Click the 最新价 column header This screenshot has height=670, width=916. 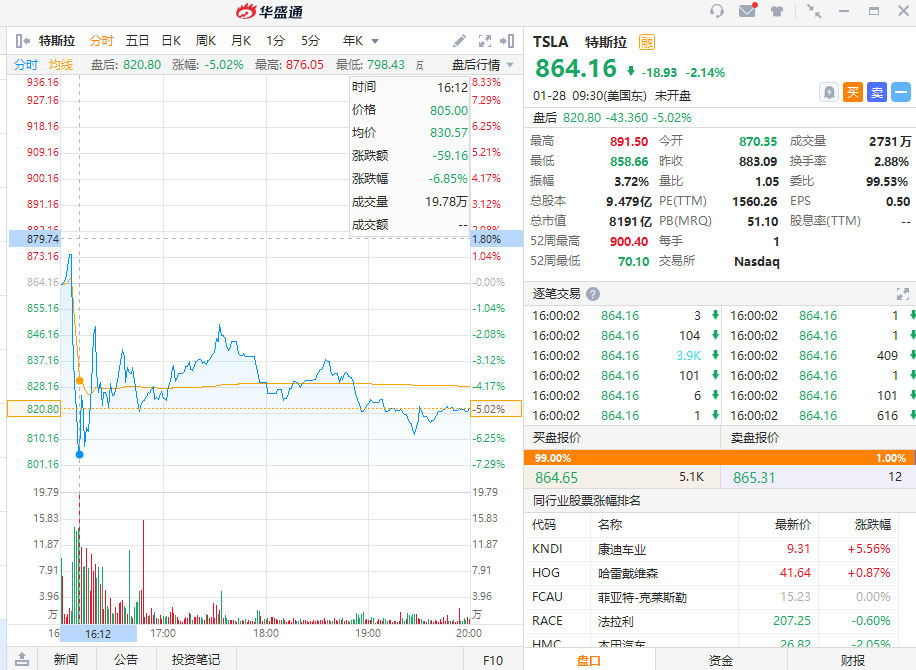[x=793, y=525]
